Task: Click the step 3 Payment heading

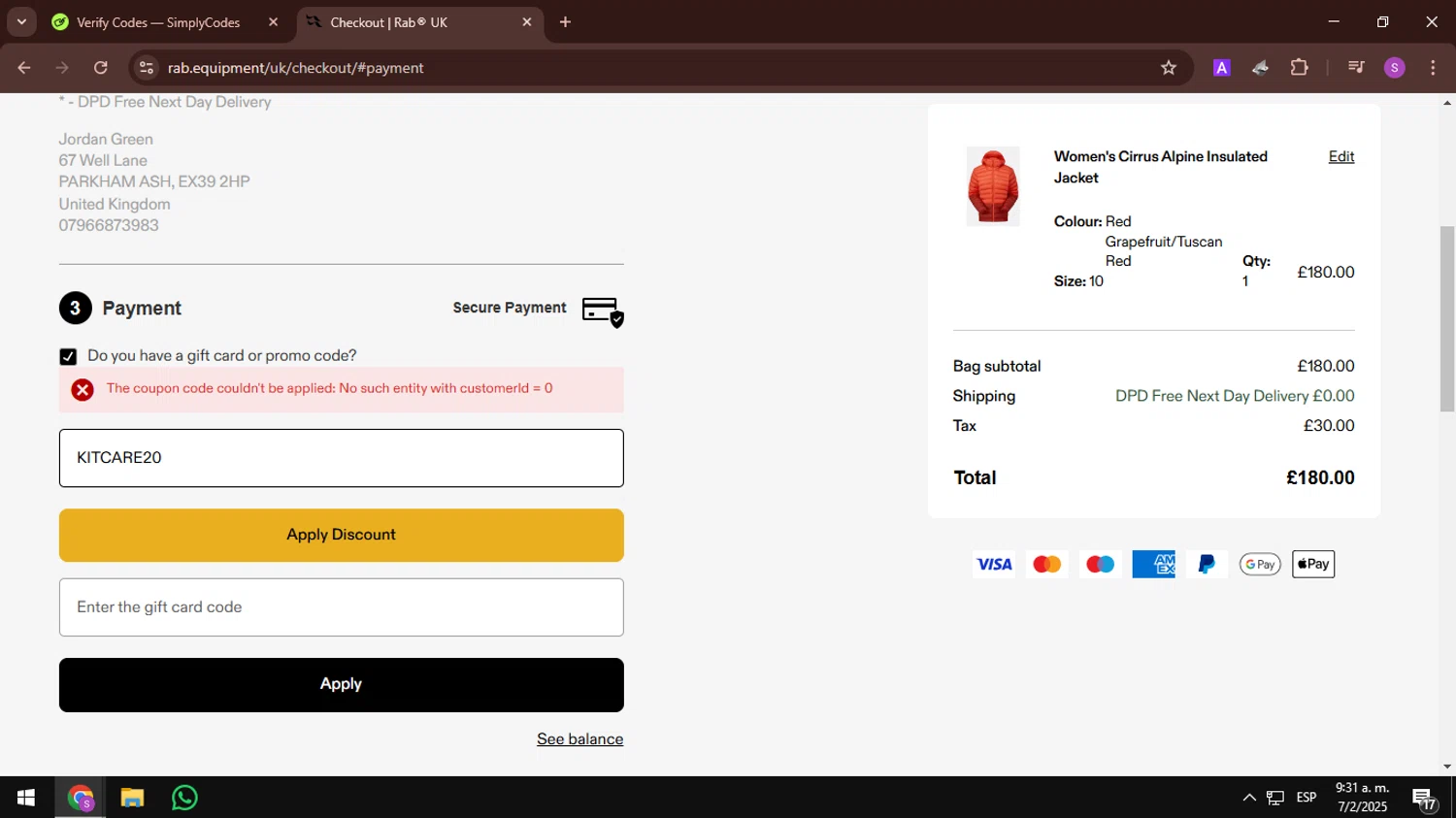Action: click(142, 309)
